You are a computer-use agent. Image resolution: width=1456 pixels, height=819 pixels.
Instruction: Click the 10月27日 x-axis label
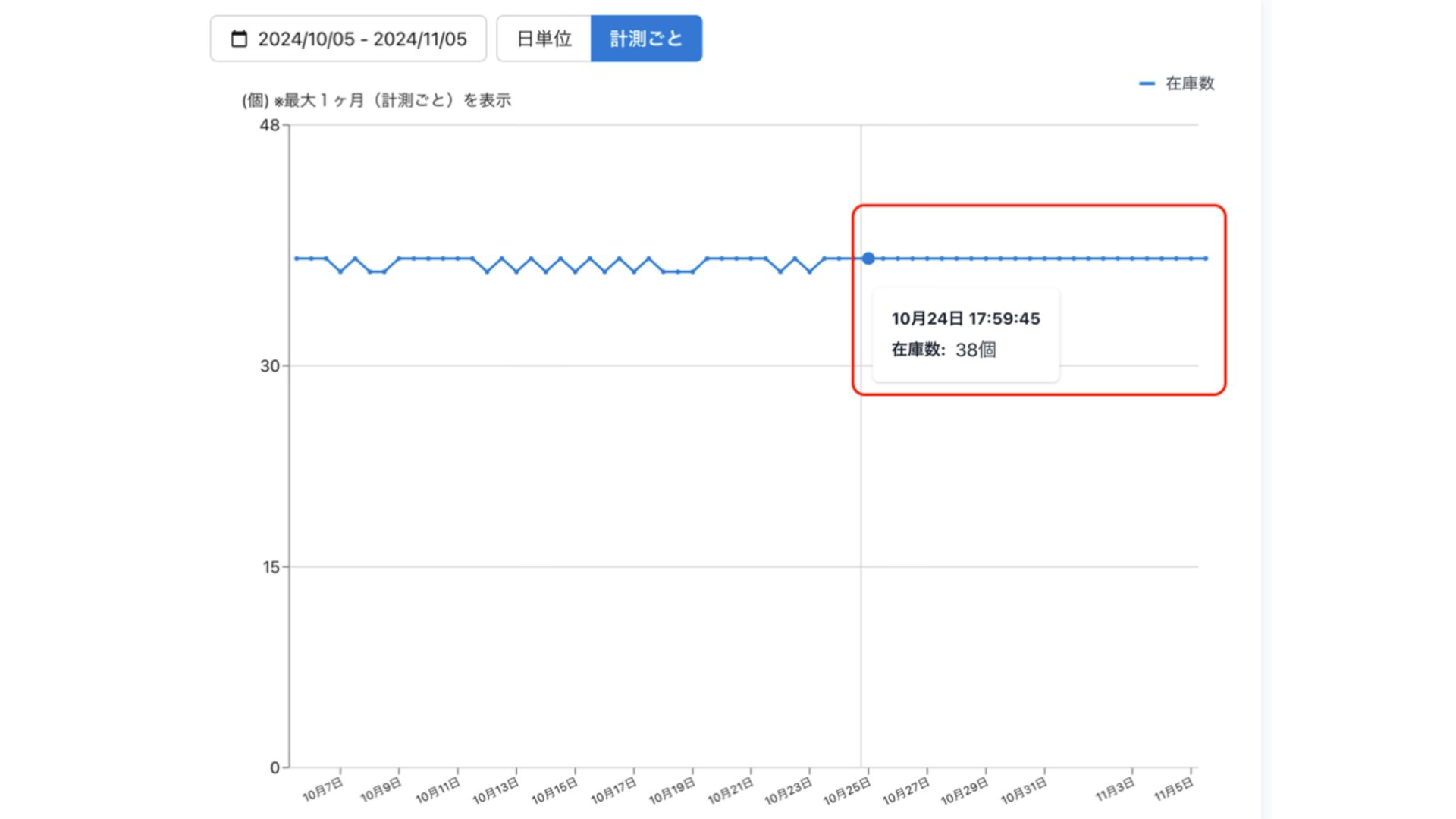point(905,790)
